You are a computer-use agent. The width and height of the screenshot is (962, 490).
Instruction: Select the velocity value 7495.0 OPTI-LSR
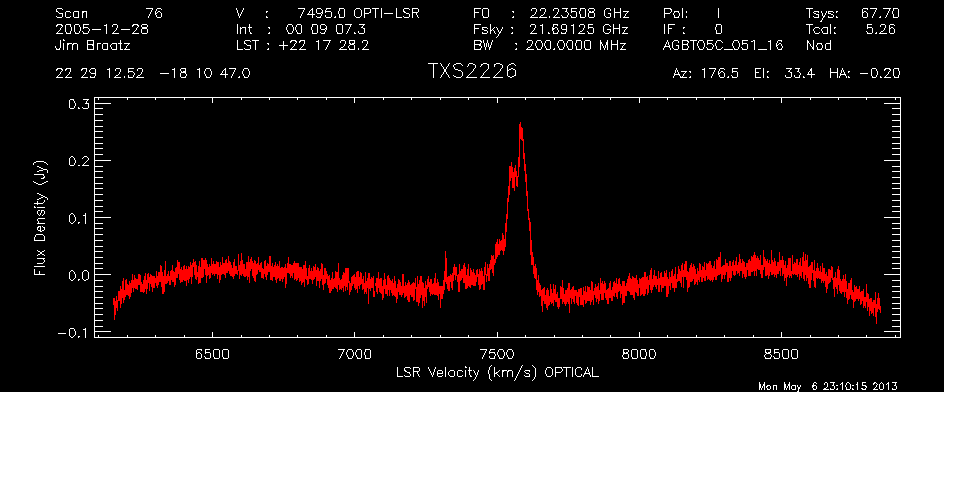(358, 13)
